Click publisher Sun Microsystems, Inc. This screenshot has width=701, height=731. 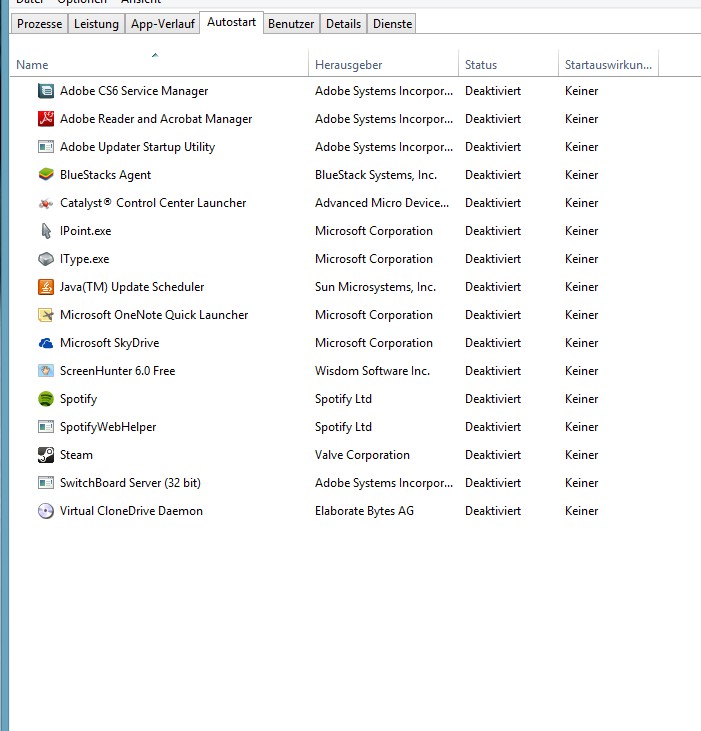click(376, 287)
